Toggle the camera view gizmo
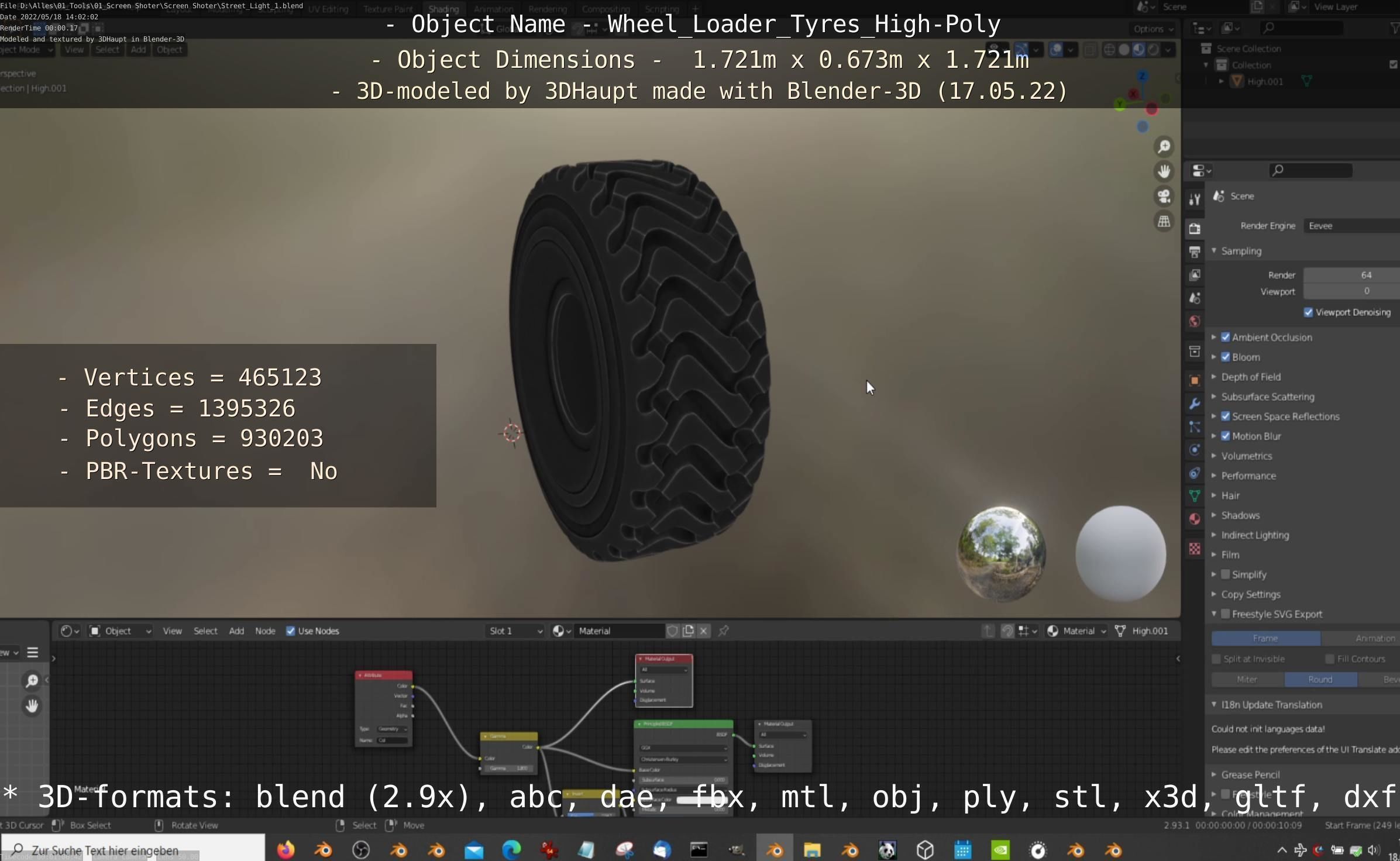 (x=1164, y=197)
